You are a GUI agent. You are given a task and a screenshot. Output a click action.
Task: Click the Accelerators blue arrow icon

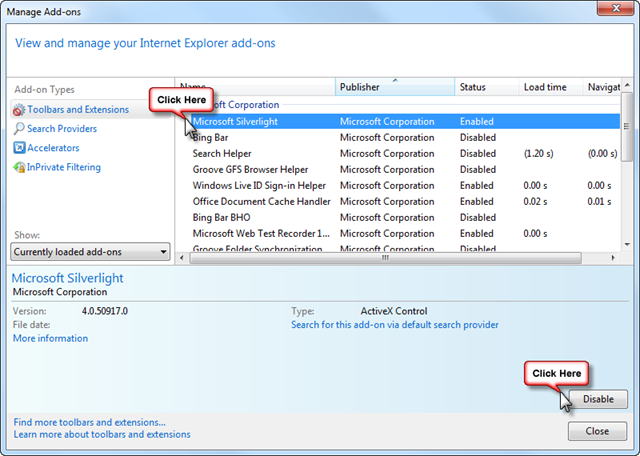pyautogui.click(x=19, y=148)
